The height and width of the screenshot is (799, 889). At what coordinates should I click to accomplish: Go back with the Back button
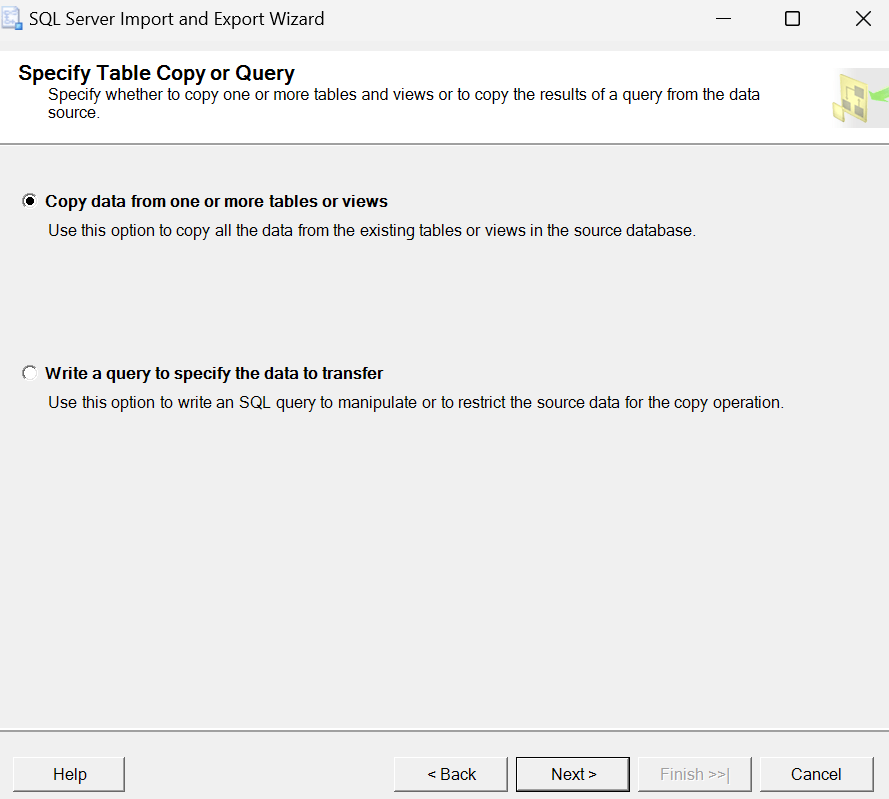point(451,774)
